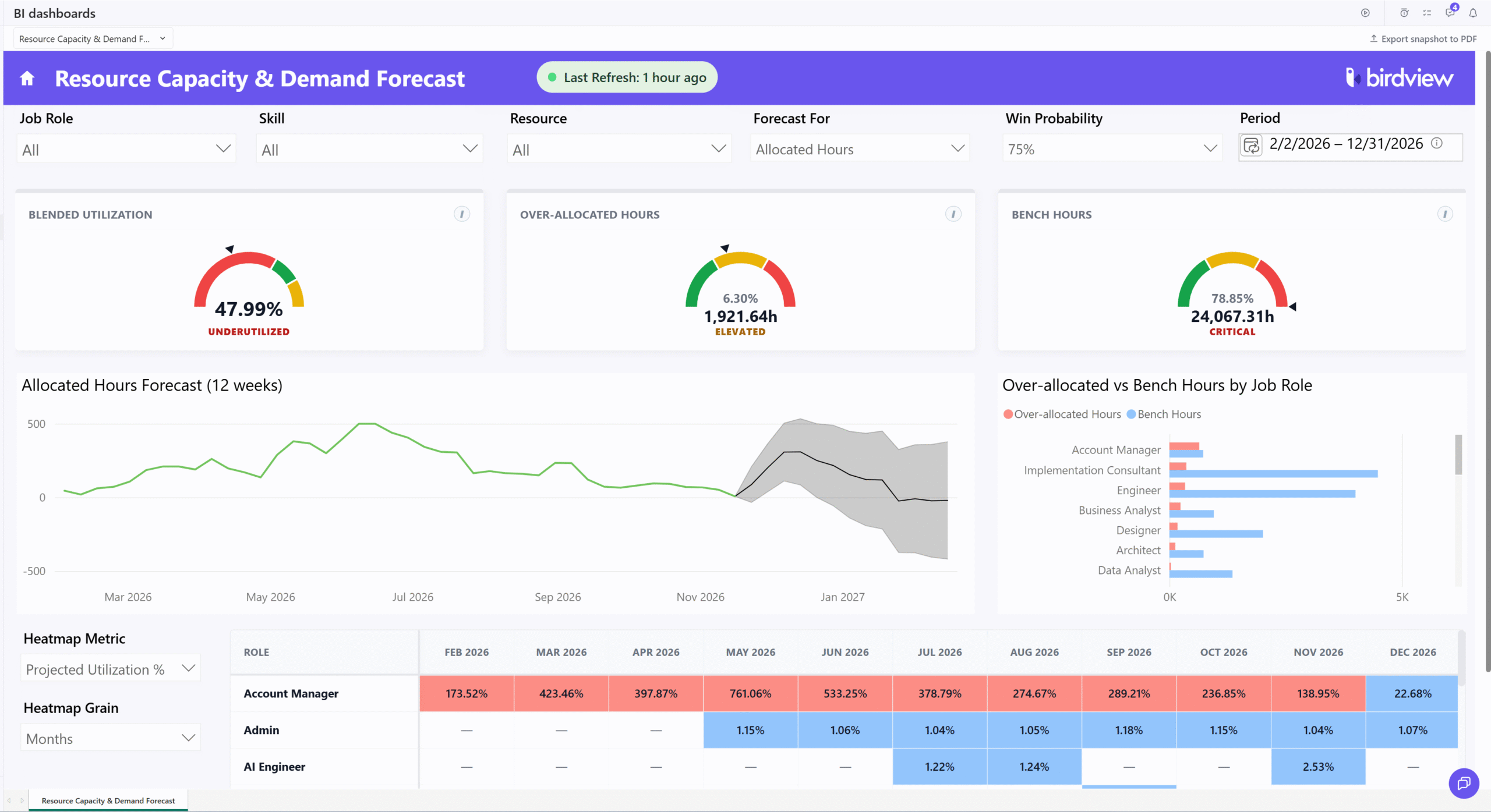Image resolution: width=1491 pixels, height=812 pixels.
Task: Expand the Job Role dropdown
Action: [126, 149]
